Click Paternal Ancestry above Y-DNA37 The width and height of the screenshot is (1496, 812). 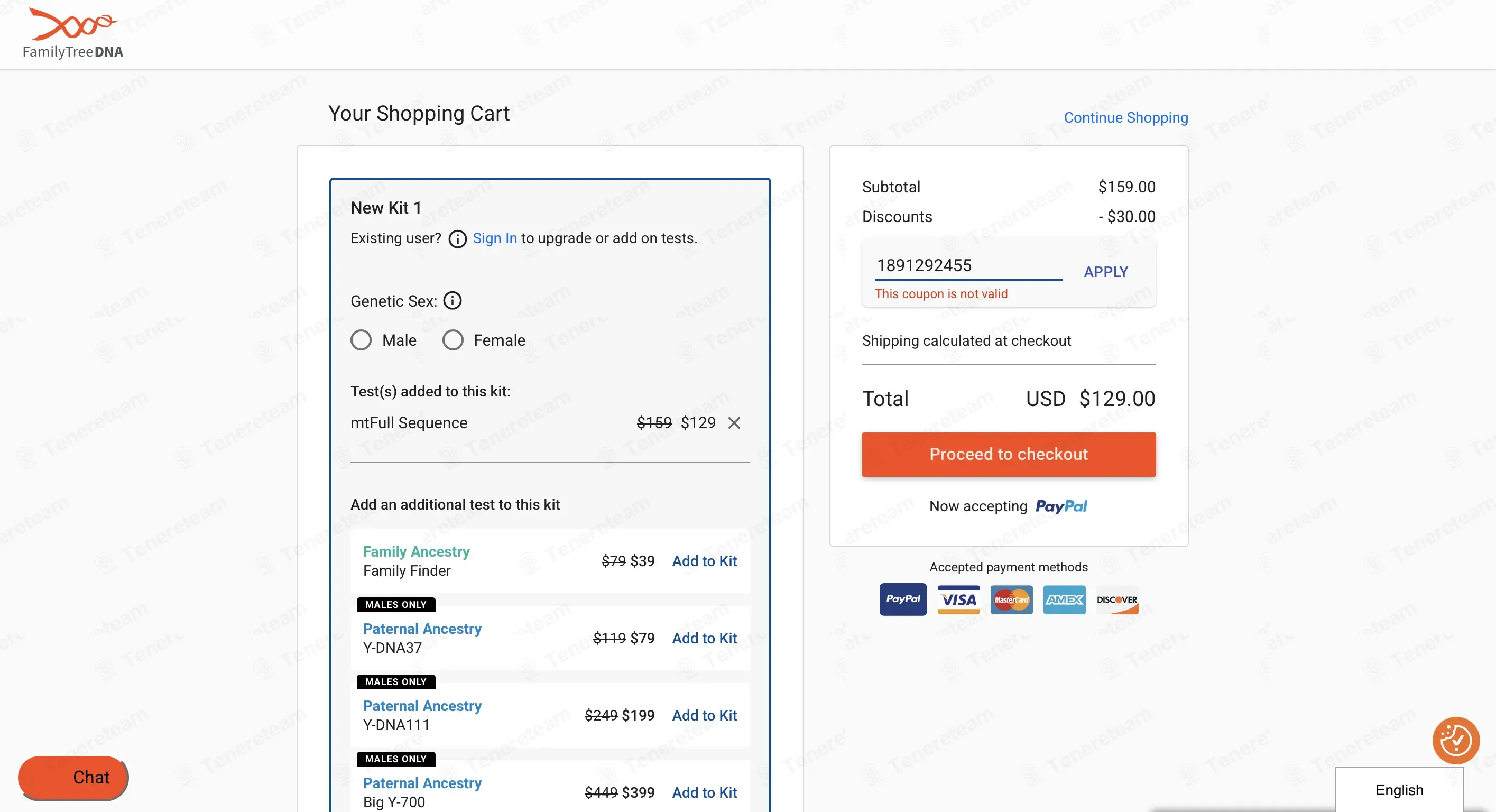[422, 629]
